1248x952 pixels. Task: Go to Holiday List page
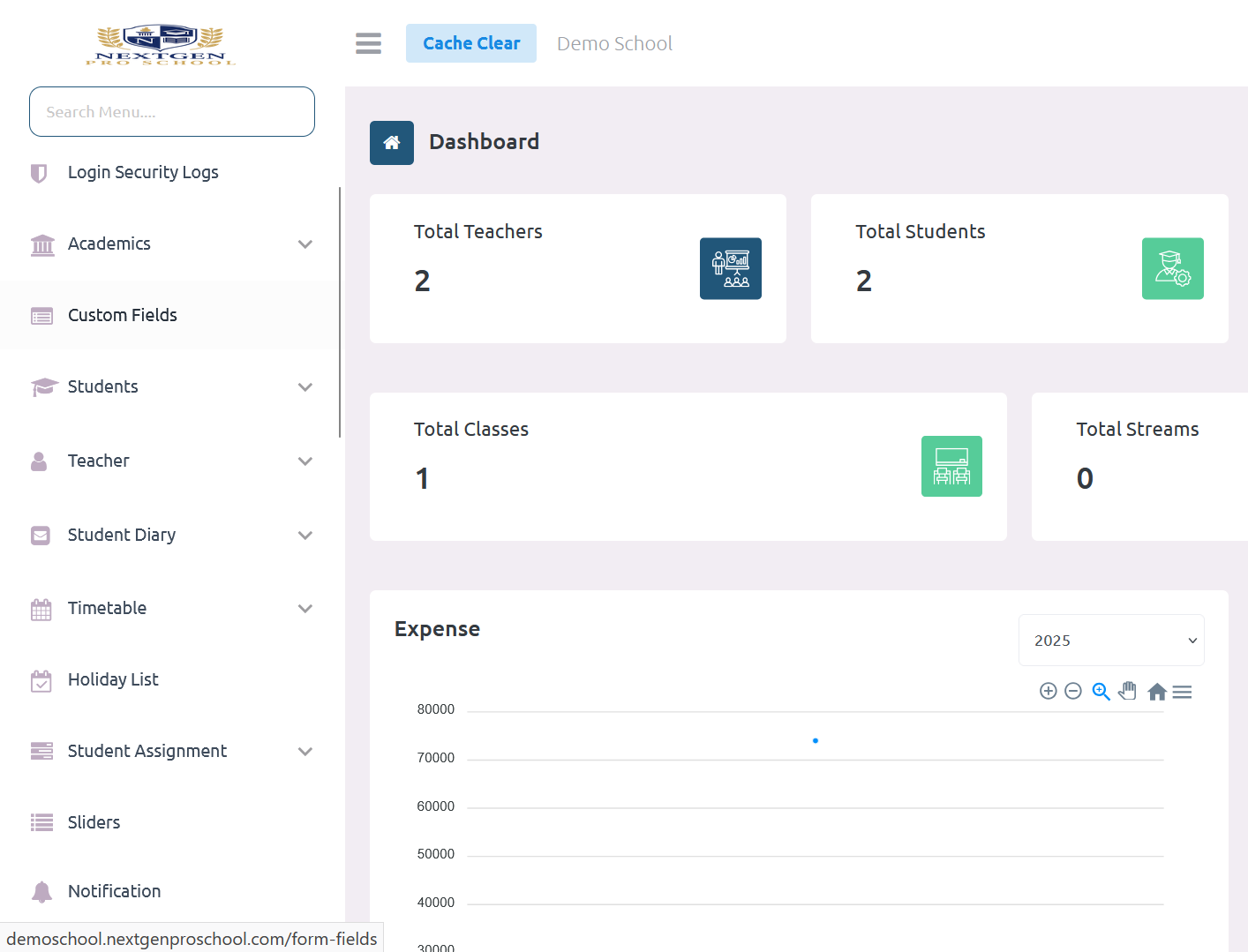click(113, 680)
